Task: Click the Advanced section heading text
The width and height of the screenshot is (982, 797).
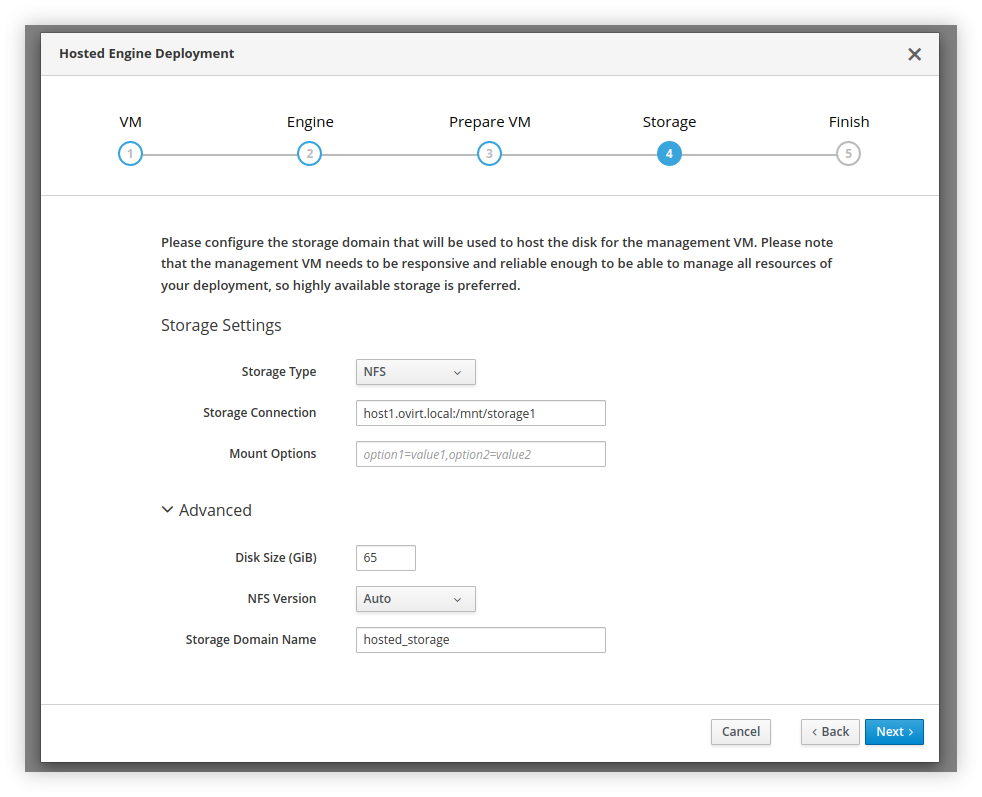Action: click(x=215, y=510)
